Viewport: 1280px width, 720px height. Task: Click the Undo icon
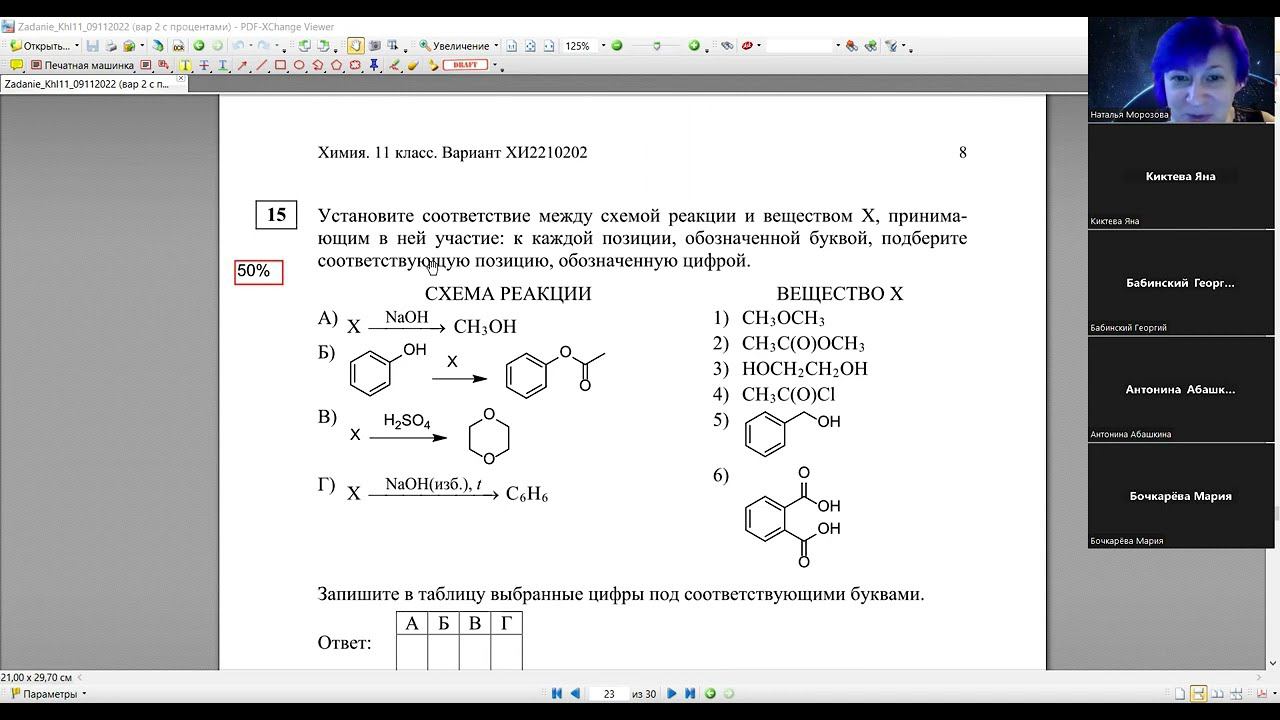[238, 46]
